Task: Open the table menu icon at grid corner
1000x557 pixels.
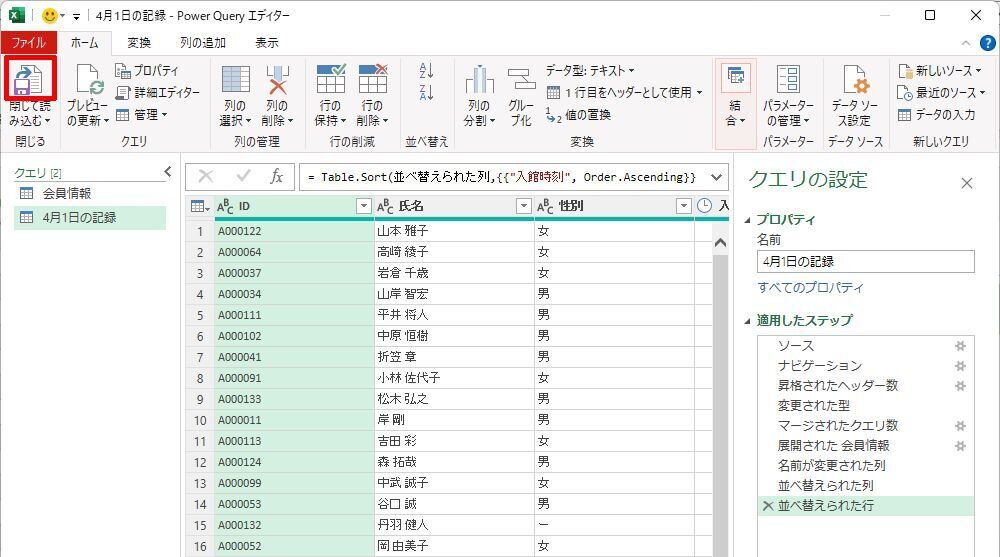Action: pyautogui.click(x=200, y=206)
